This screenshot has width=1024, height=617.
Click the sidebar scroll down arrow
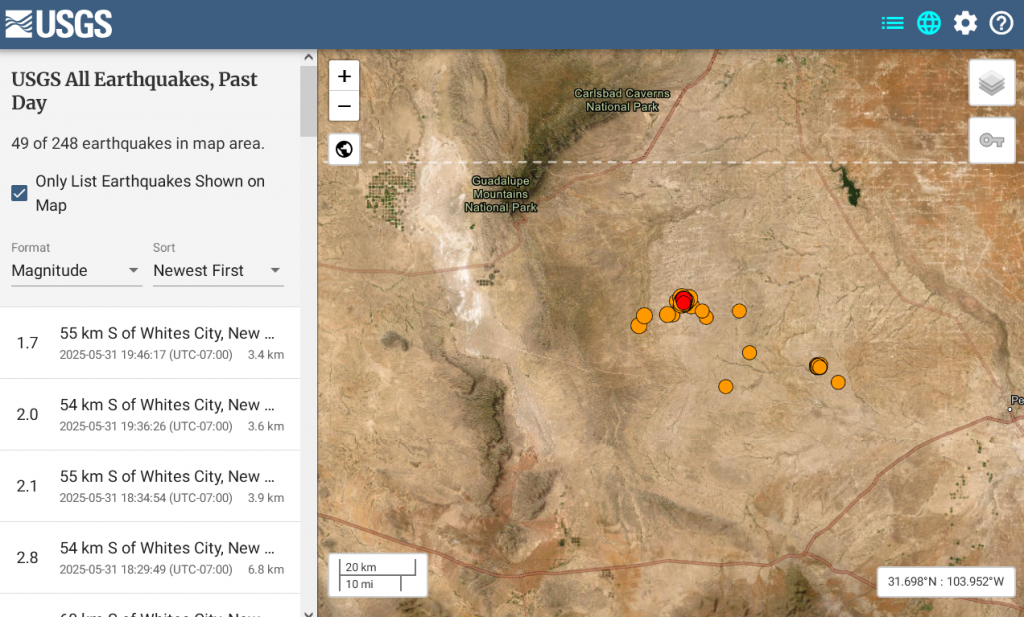tap(309, 612)
